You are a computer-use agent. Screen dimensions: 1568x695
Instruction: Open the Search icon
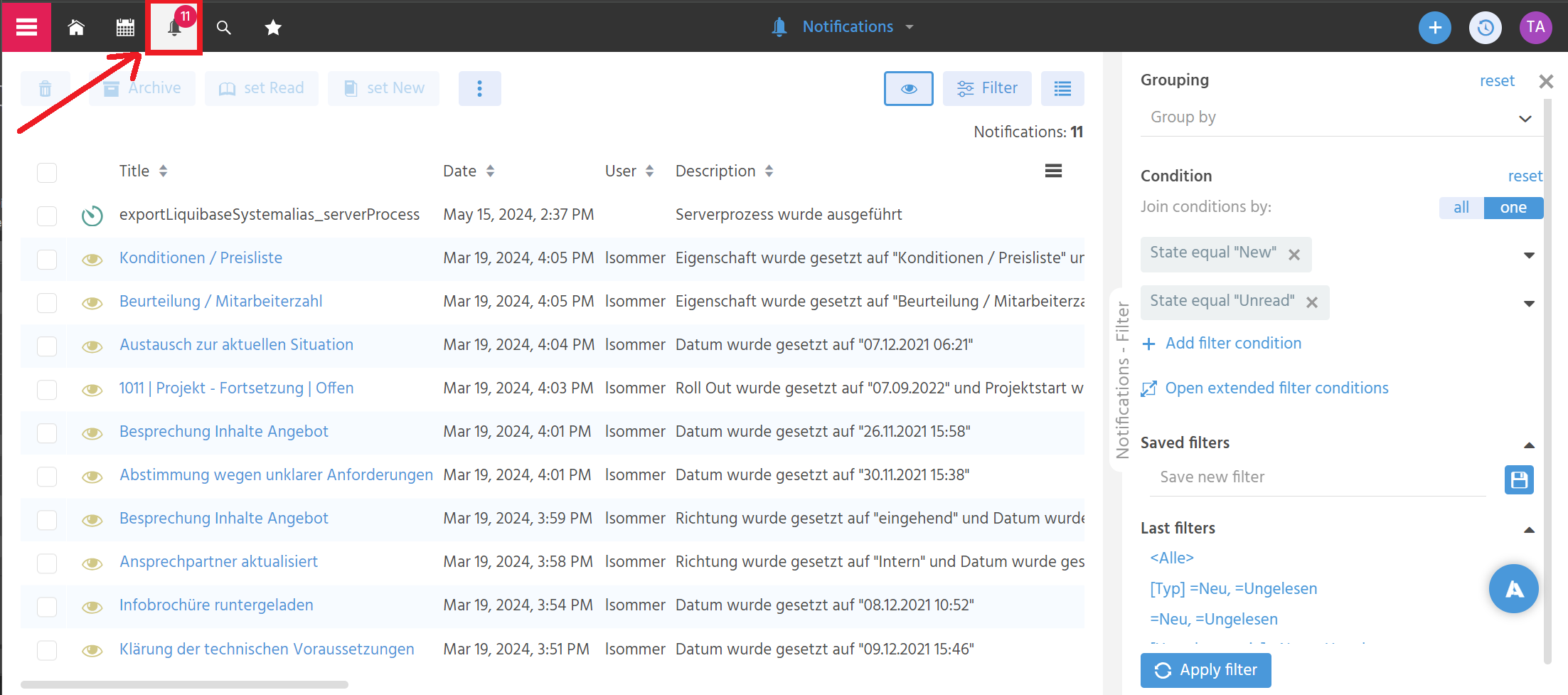click(223, 27)
